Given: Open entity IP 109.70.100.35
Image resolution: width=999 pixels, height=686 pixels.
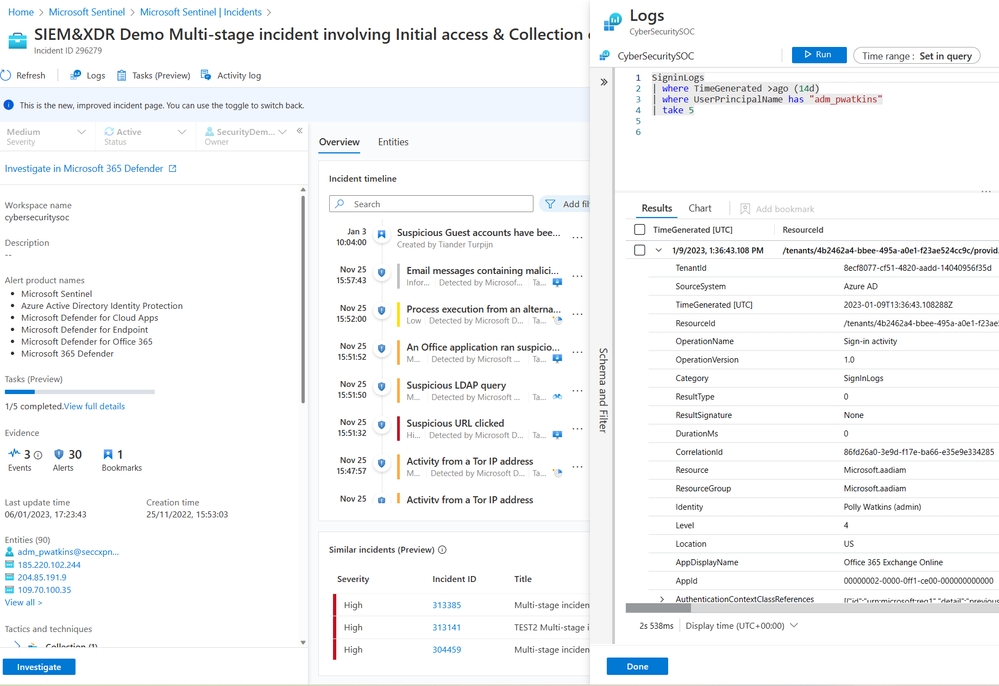Looking at the screenshot, I should coord(45,590).
